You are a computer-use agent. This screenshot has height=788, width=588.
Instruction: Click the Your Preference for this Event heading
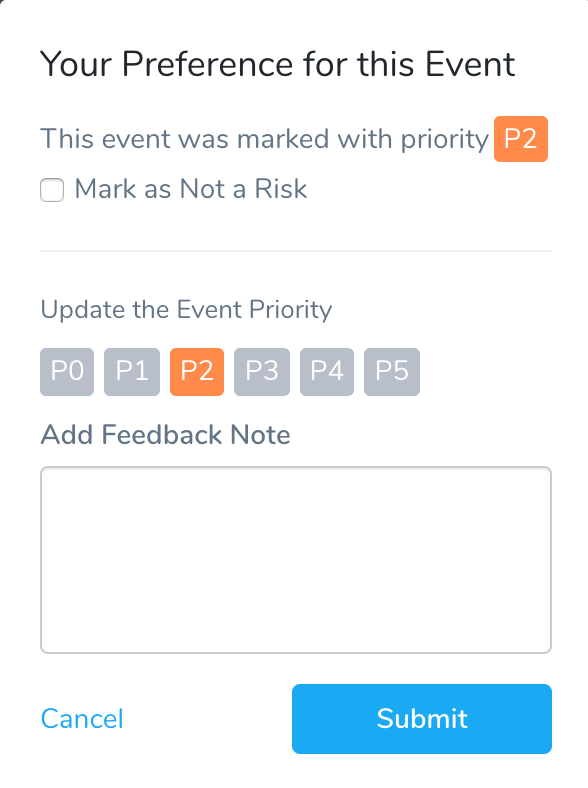(277, 65)
